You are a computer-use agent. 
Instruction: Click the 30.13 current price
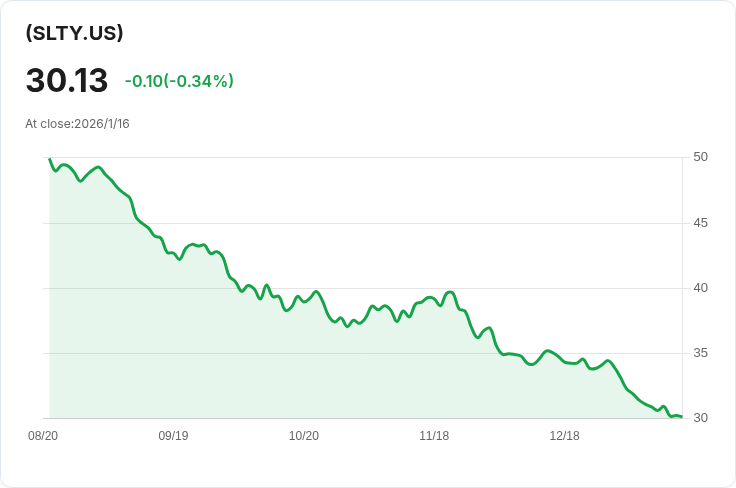click(67, 80)
